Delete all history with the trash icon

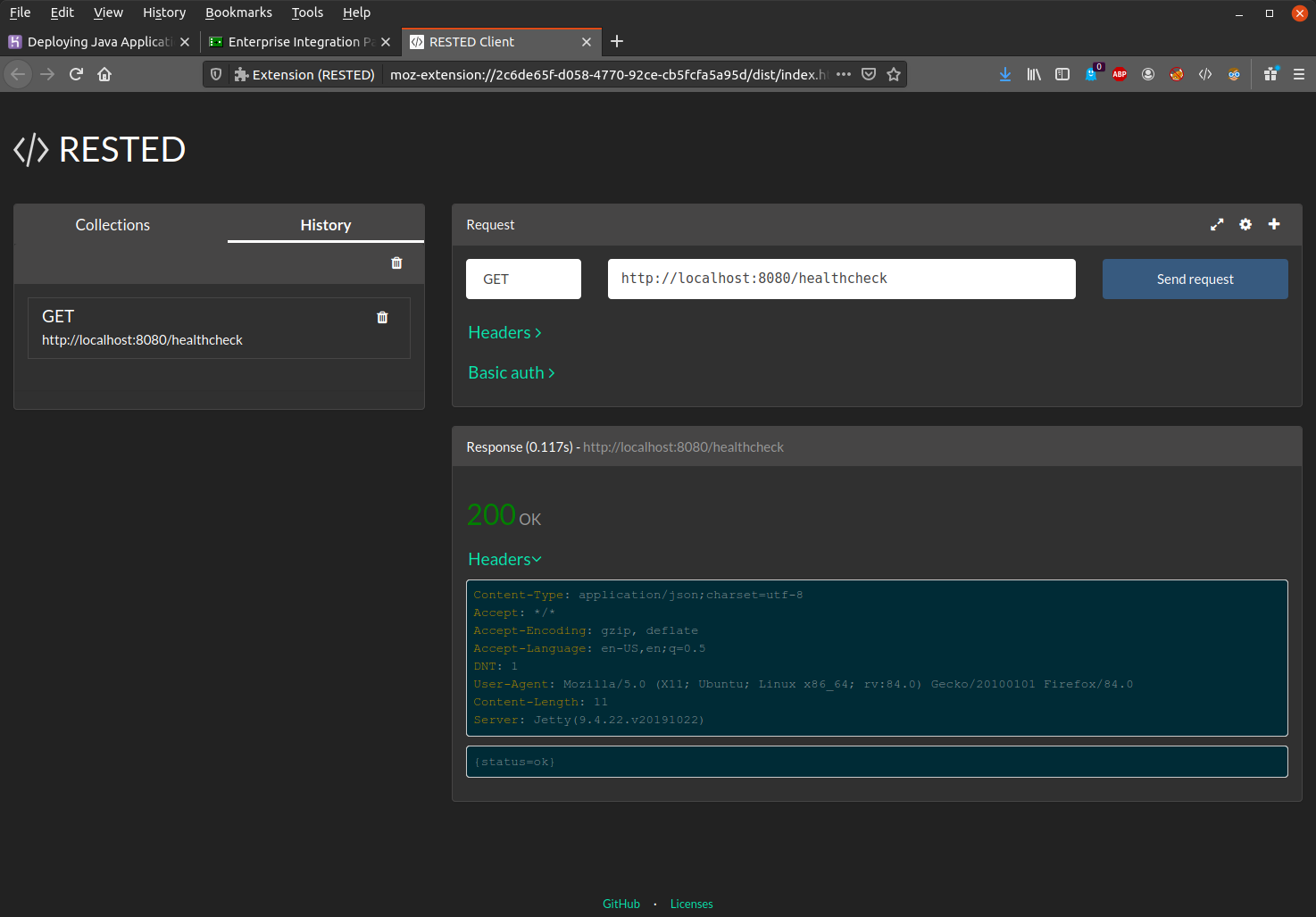pos(396,263)
